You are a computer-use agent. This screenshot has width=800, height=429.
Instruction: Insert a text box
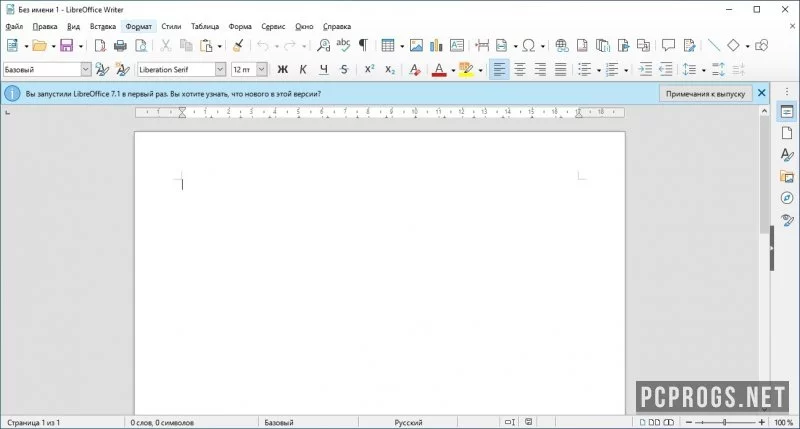(457, 45)
